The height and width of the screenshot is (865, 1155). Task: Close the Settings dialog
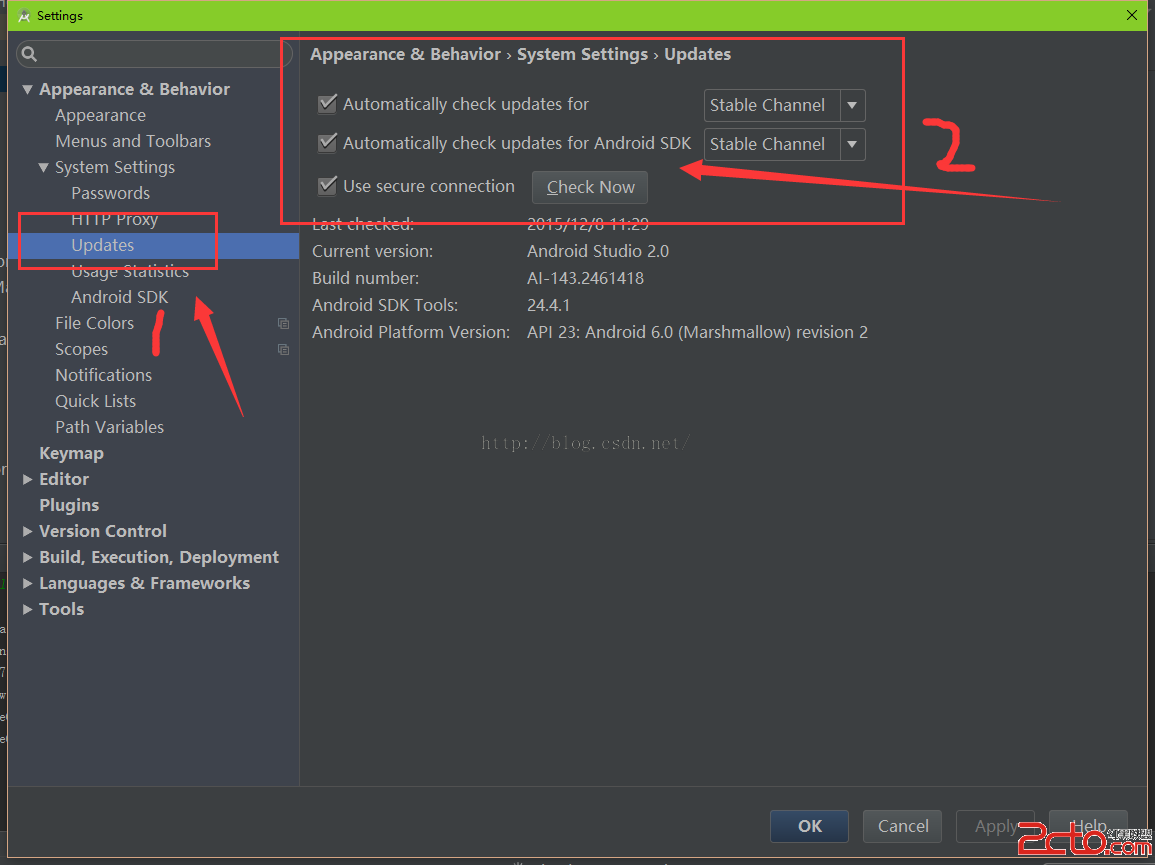[x=1132, y=15]
